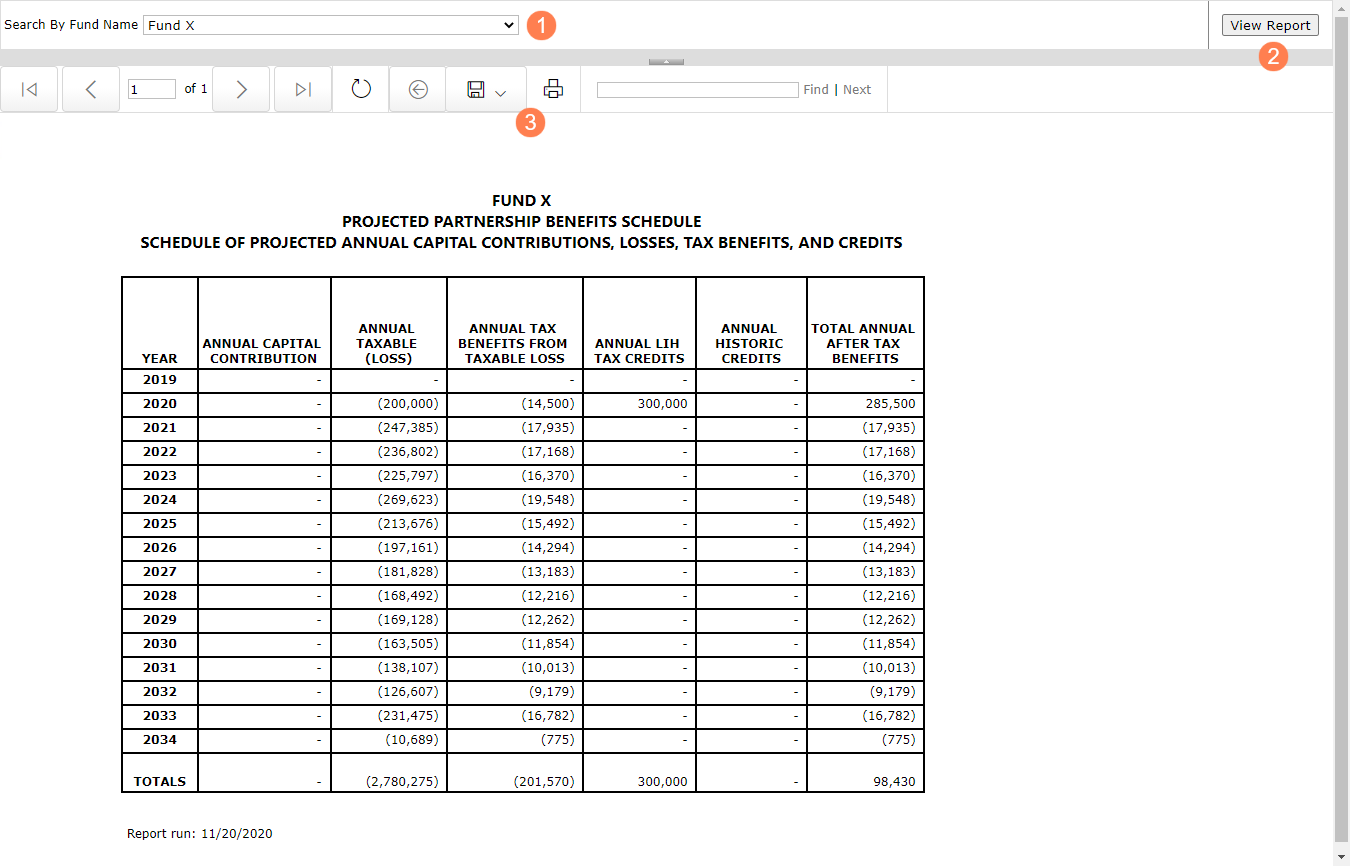The height and width of the screenshot is (866, 1350).
Task: Click the PROJECTED PARTNERSHIP BENEFITS SCHEDULE heading
Action: pos(521,222)
